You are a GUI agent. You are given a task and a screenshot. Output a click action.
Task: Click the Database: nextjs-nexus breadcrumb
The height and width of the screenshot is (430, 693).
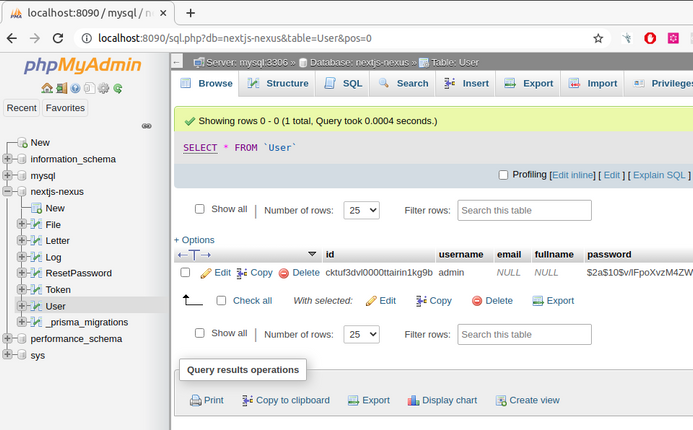pyautogui.click(x=359, y=62)
